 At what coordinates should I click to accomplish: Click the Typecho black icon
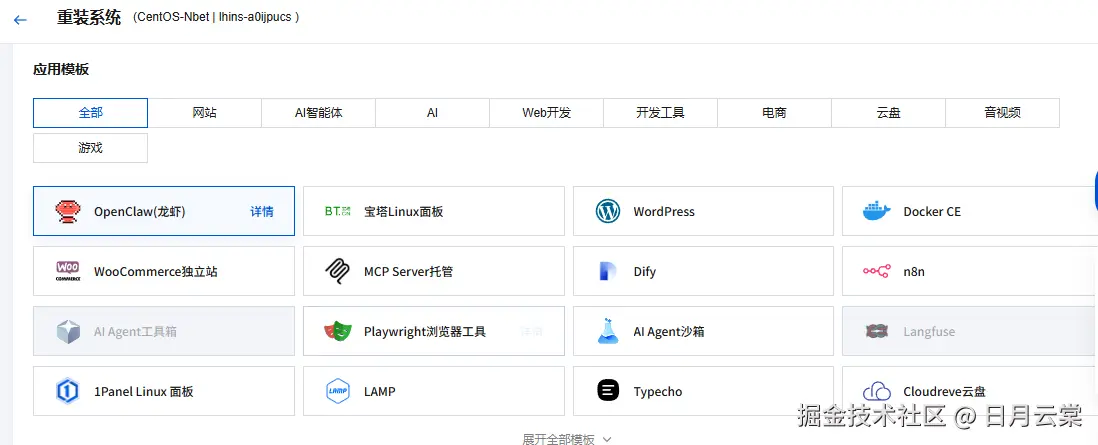point(608,391)
